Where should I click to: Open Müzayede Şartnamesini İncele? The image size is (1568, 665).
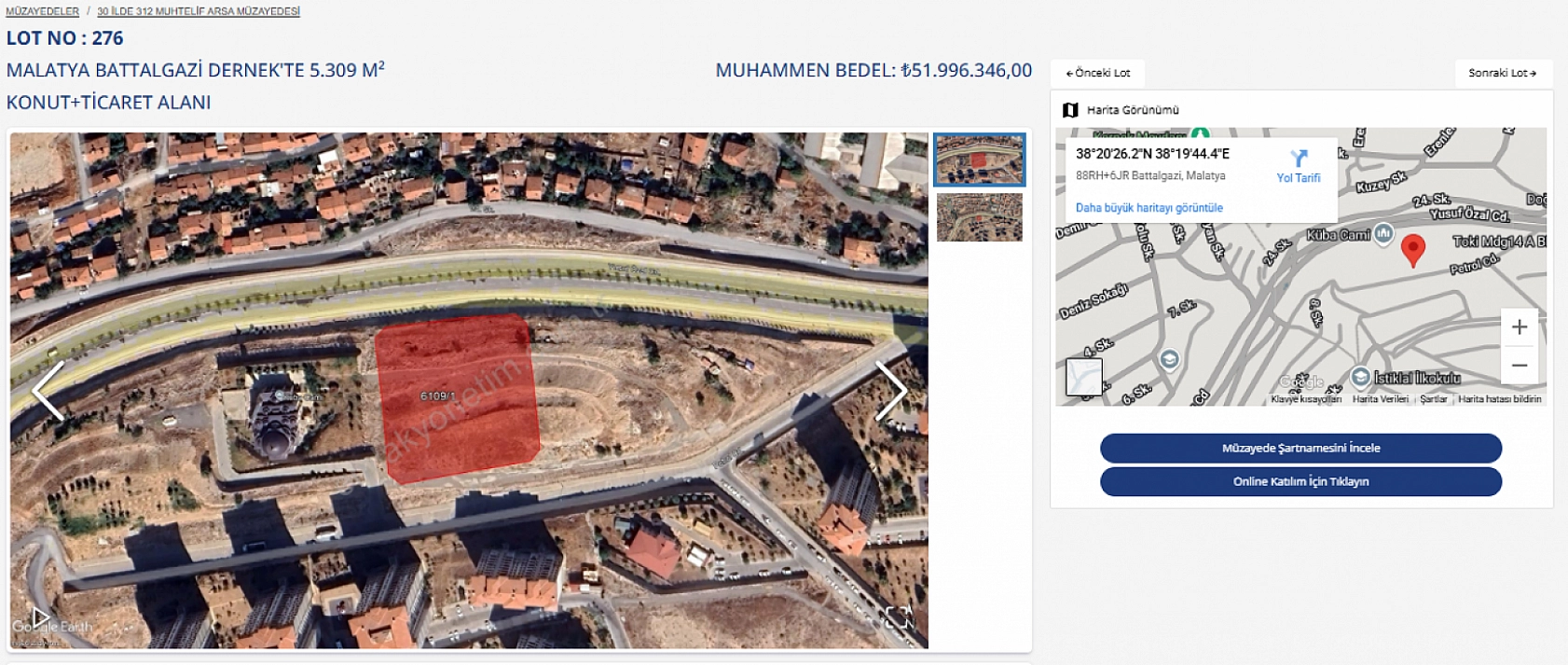1300,449
